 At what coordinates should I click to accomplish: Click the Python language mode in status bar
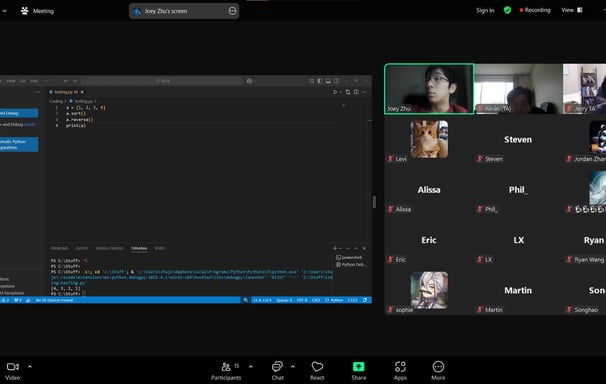point(335,300)
